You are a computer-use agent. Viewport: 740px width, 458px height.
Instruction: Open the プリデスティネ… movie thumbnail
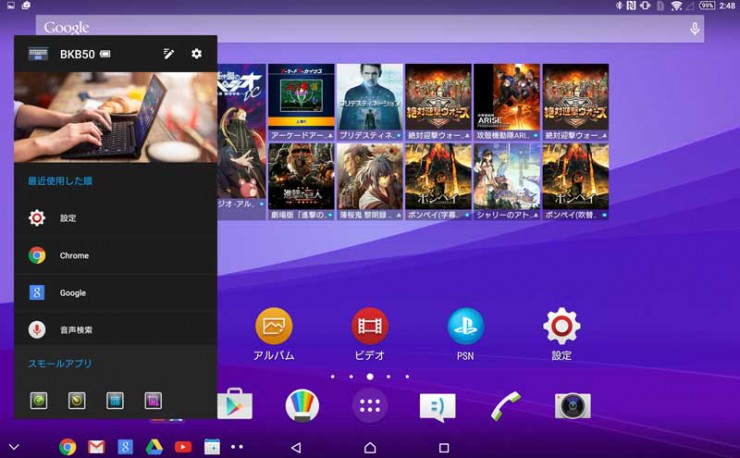[x=370, y=102]
